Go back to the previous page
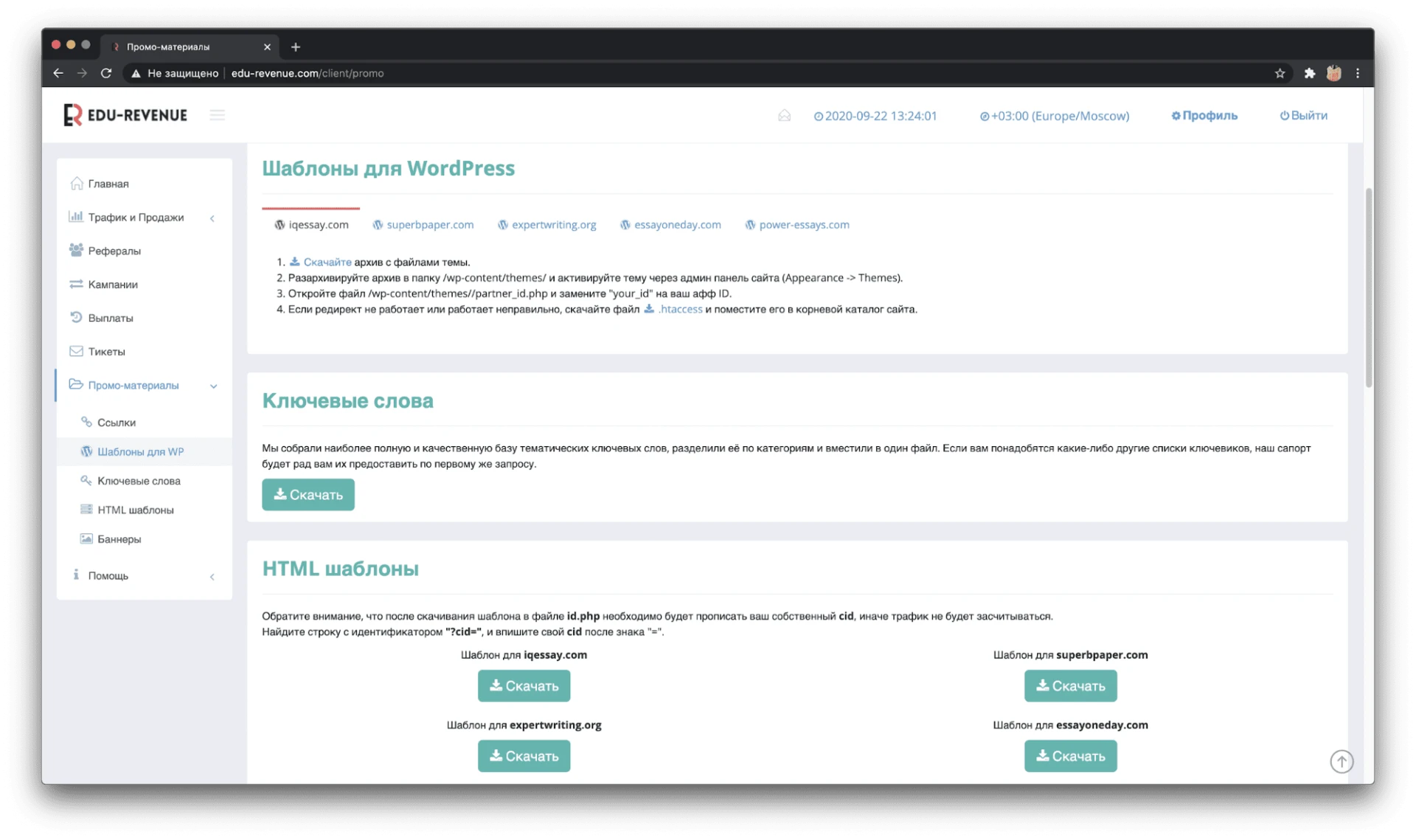This screenshot has width=1416, height=840. click(x=58, y=73)
